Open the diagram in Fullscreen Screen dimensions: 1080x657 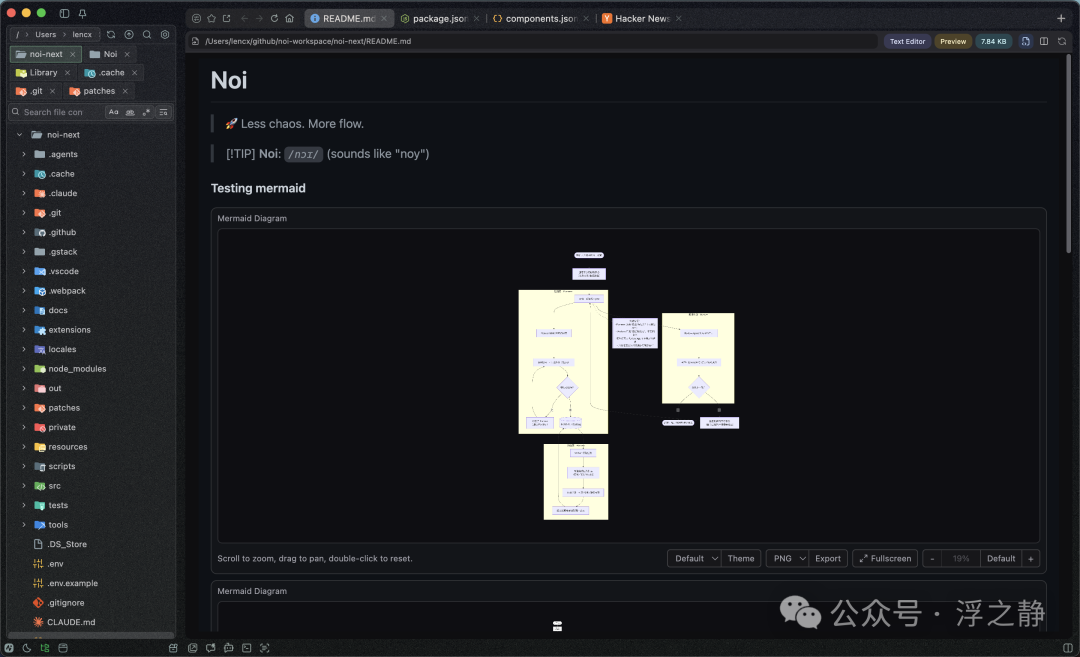tap(885, 559)
